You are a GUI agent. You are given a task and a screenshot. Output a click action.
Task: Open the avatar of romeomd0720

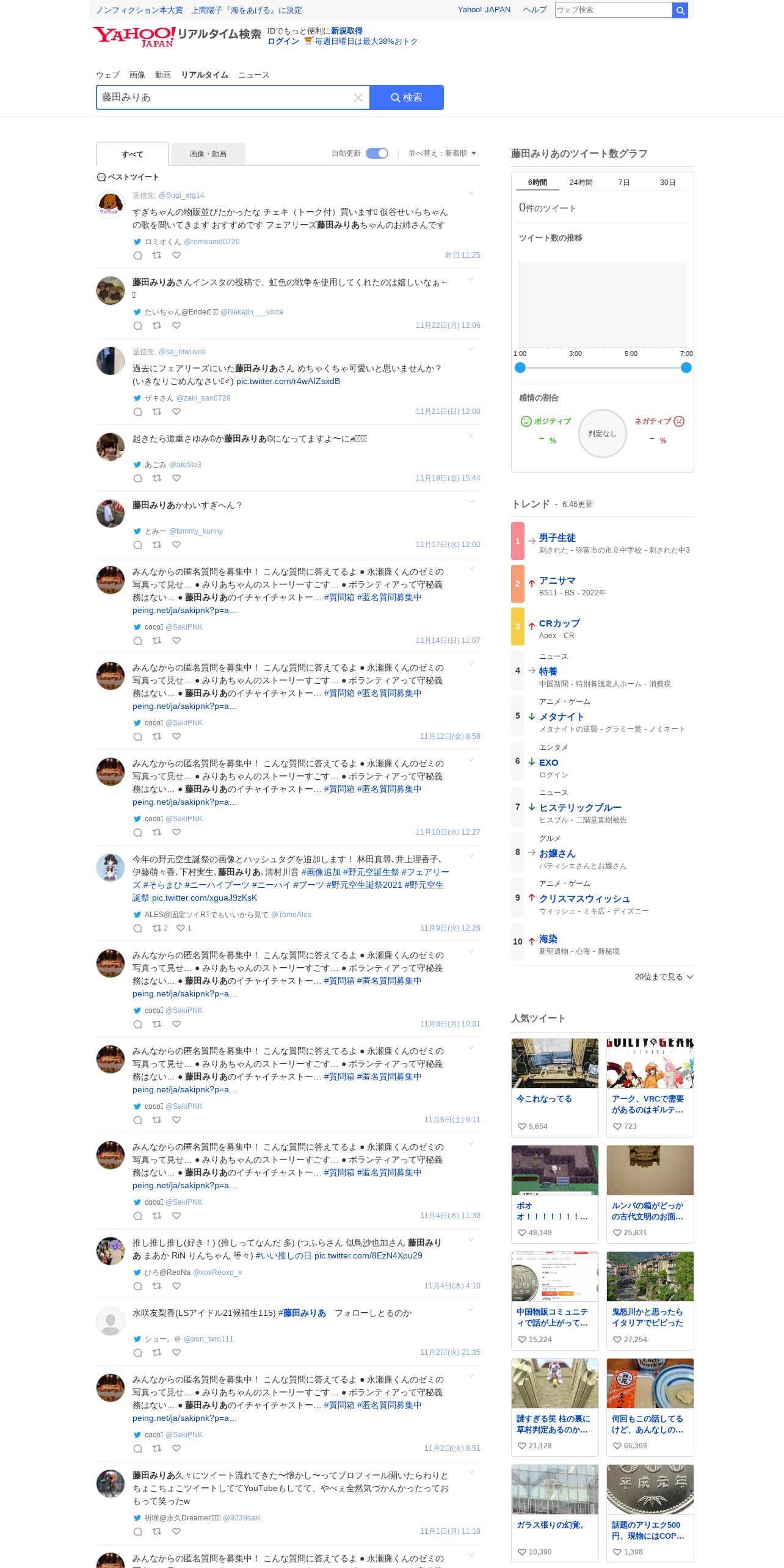111,205
